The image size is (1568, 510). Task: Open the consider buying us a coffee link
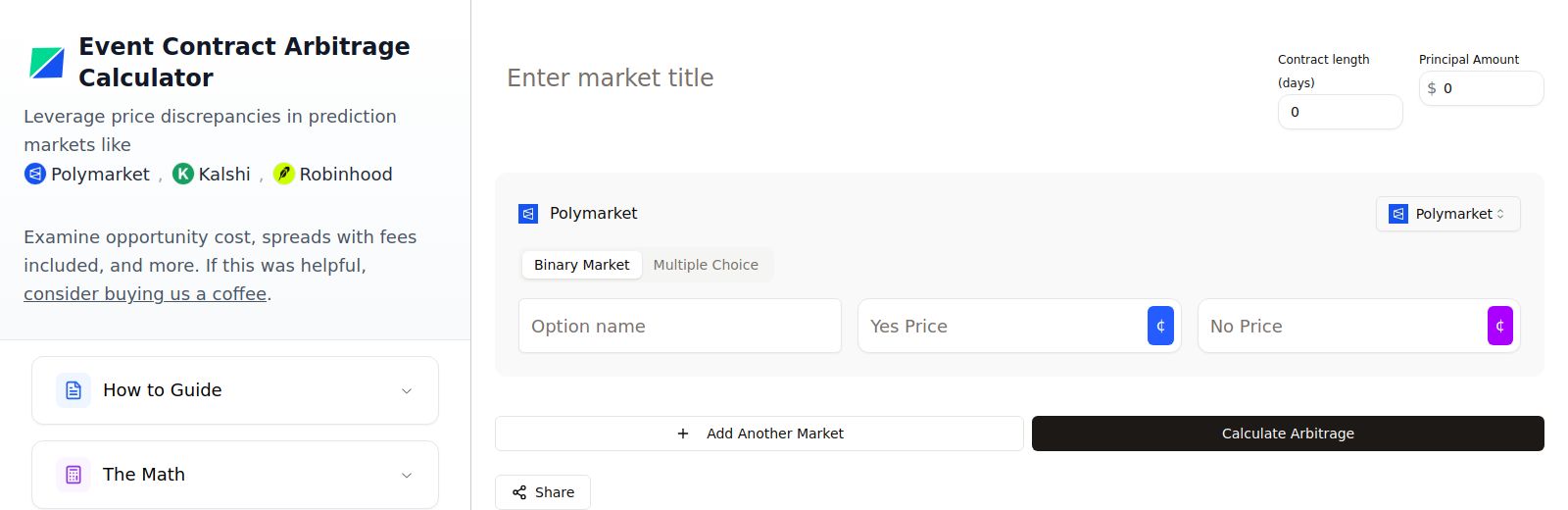[145, 294]
